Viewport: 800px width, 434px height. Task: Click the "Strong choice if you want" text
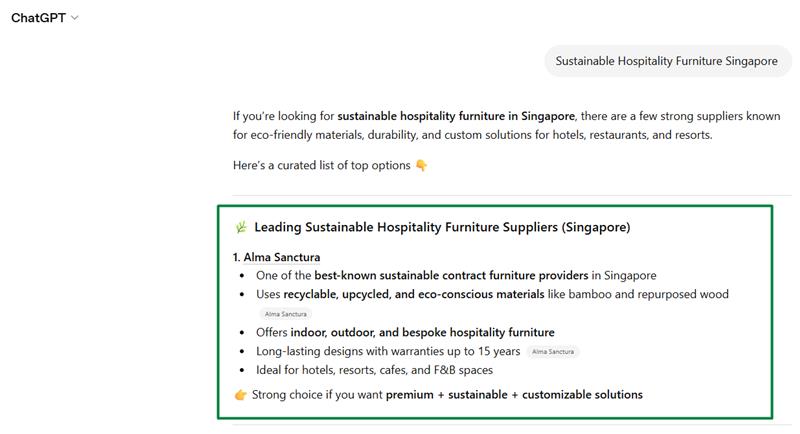tap(316, 395)
